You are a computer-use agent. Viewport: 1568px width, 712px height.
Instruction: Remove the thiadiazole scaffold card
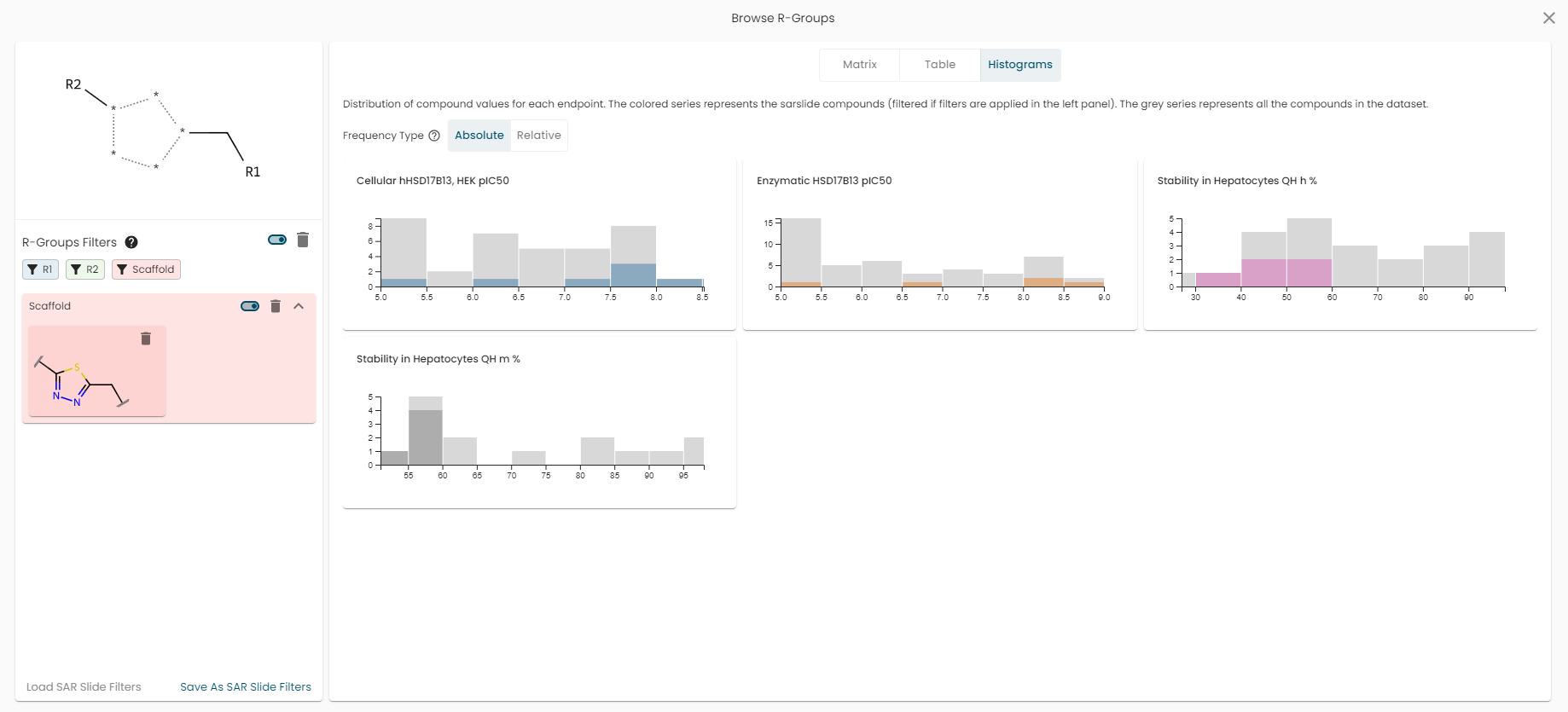point(146,339)
